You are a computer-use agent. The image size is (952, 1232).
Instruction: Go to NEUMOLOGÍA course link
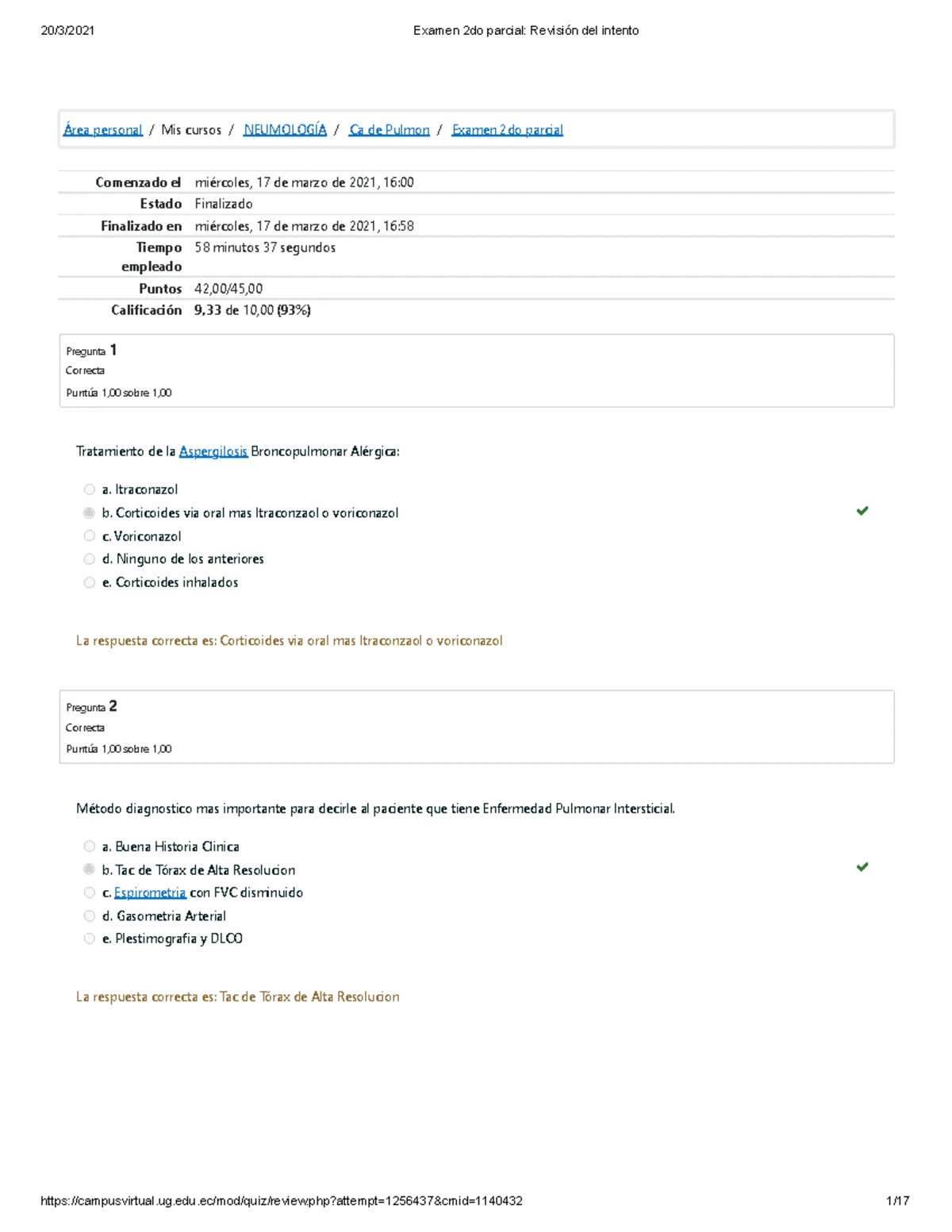pyautogui.click(x=285, y=130)
